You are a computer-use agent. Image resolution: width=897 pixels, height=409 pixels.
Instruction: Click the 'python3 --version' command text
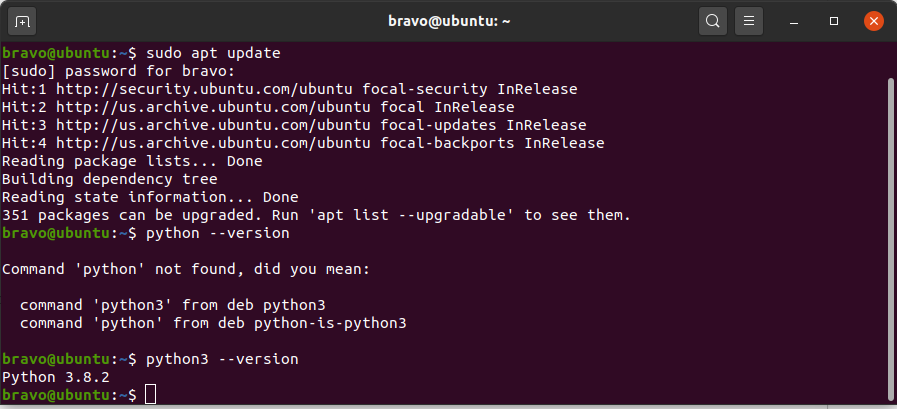223,359
